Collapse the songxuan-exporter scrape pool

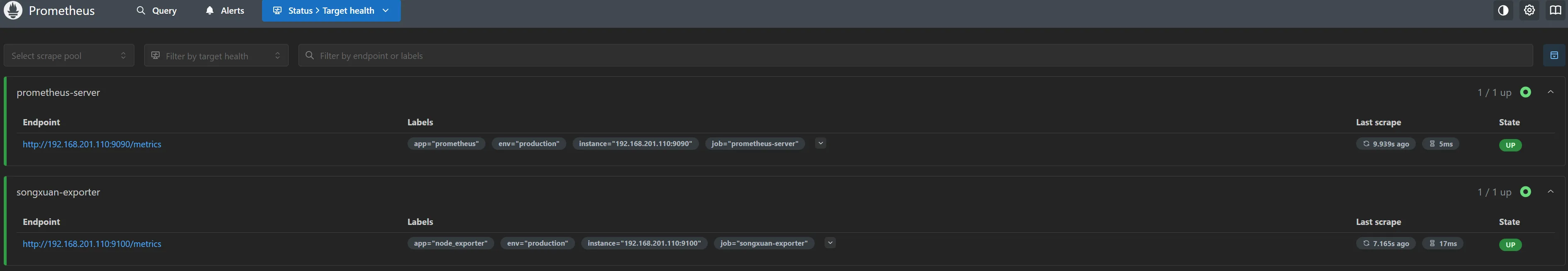1550,192
